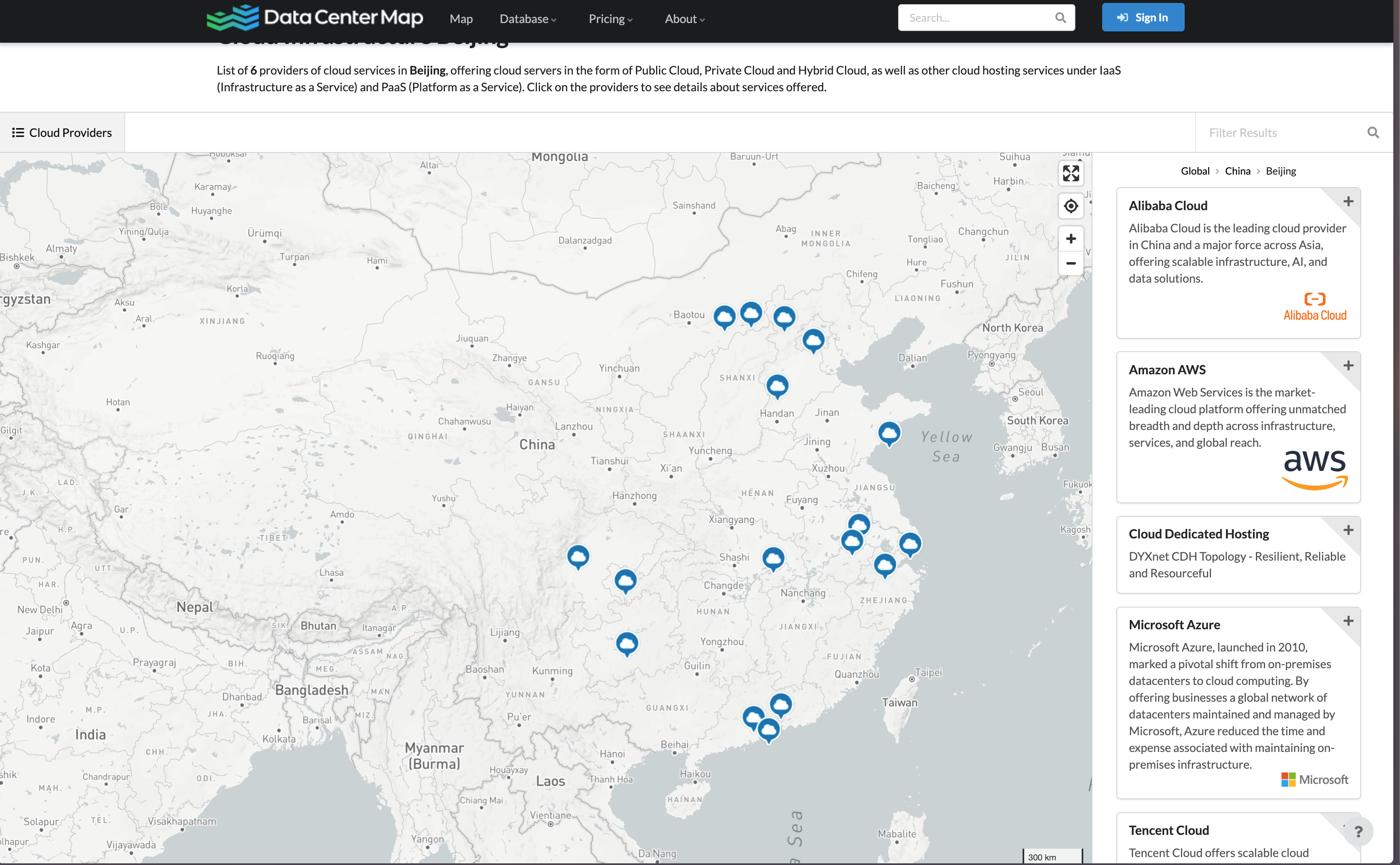Viewport: 1400px width, 865px height.
Task: Expand the Microsoft Azure card plus
Action: (1348, 621)
